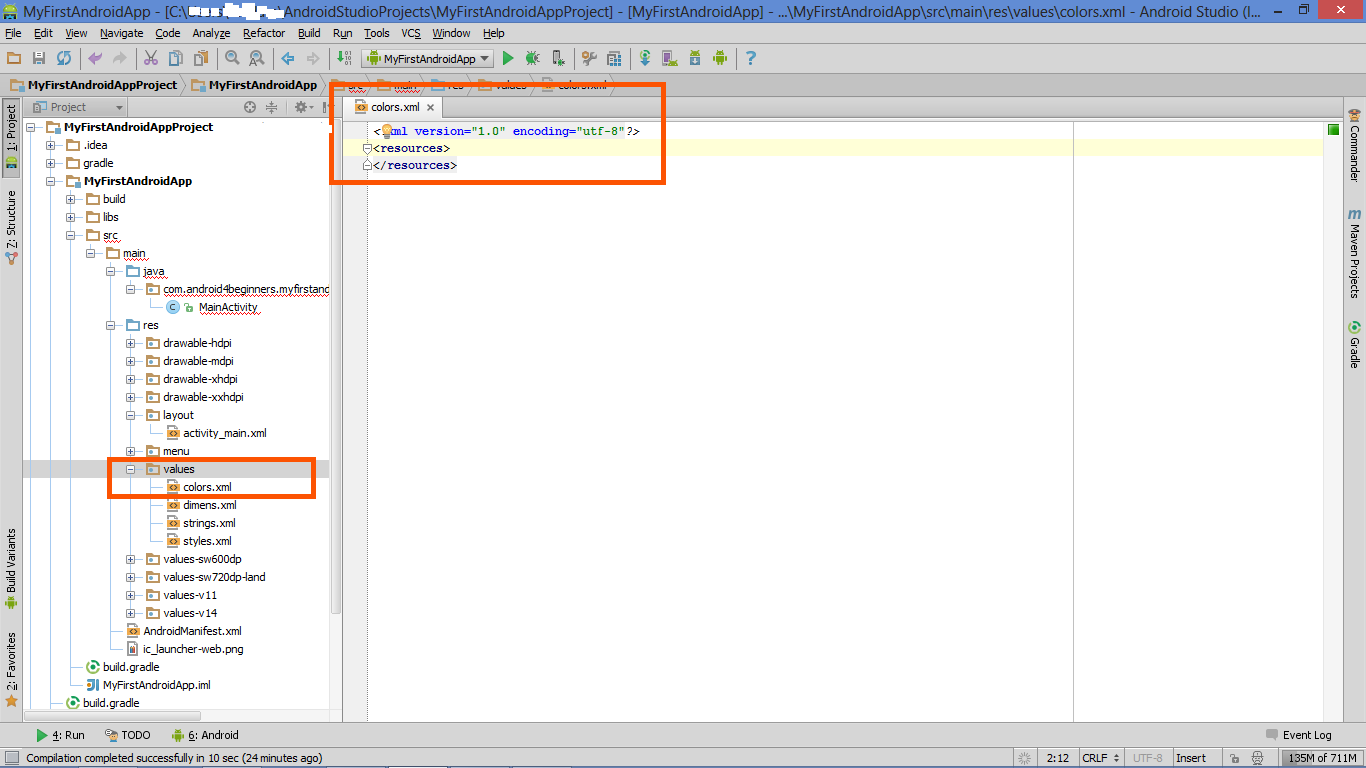Click the Sync Project with Gradle icon
Viewport: 1366px width, 768px height.
pos(645,59)
